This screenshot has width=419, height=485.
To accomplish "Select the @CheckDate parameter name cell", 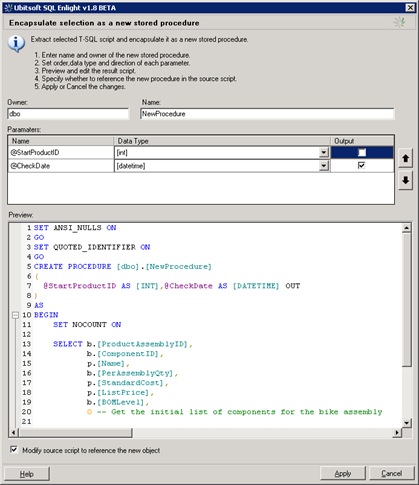I will tap(61, 166).
